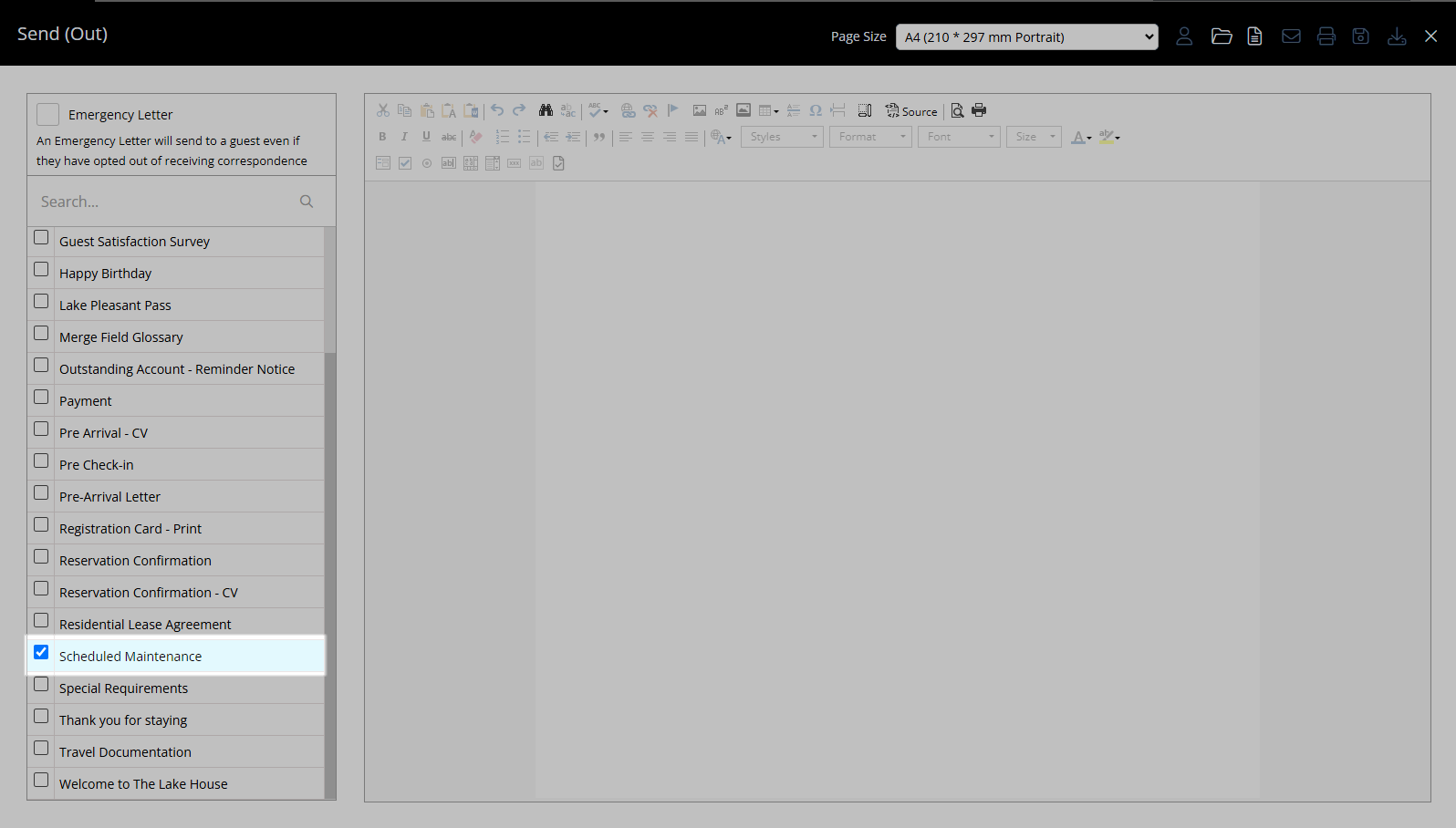Click the download icon in header
1456x828 pixels.
[x=1396, y=36]
